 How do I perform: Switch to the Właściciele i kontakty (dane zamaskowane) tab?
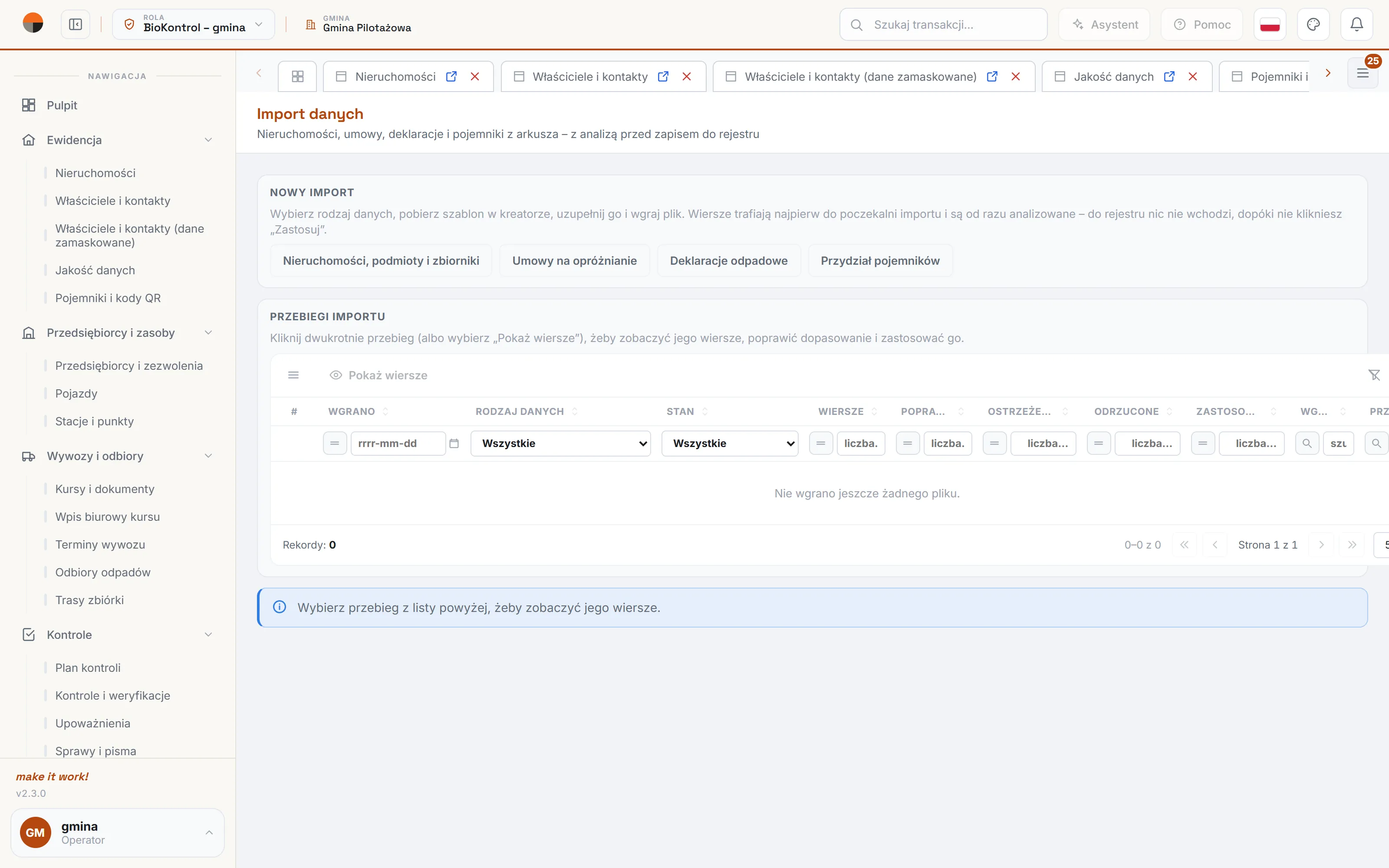860,76
